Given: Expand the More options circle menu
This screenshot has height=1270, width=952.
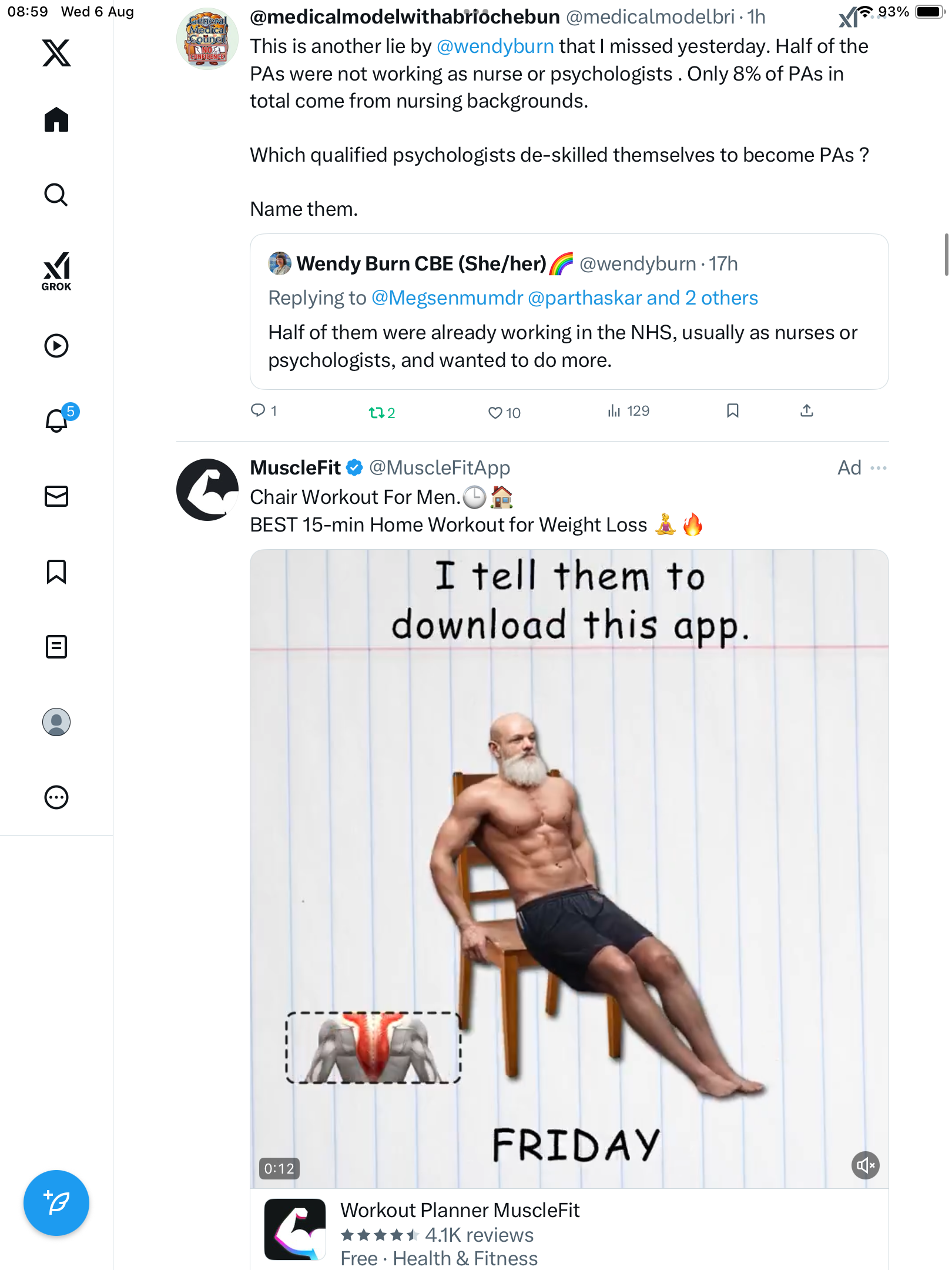Looking at the screenshot, I should [x=56, y=797].
